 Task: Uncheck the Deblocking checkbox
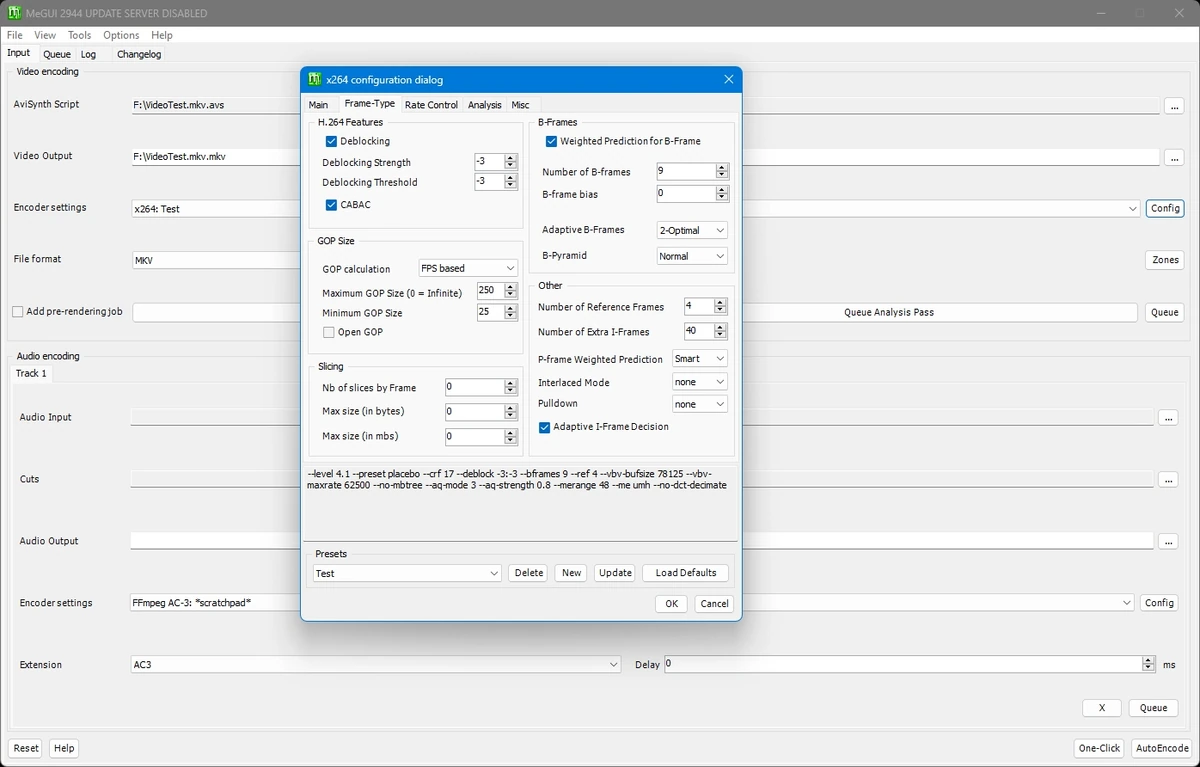(x=332, y=141)
